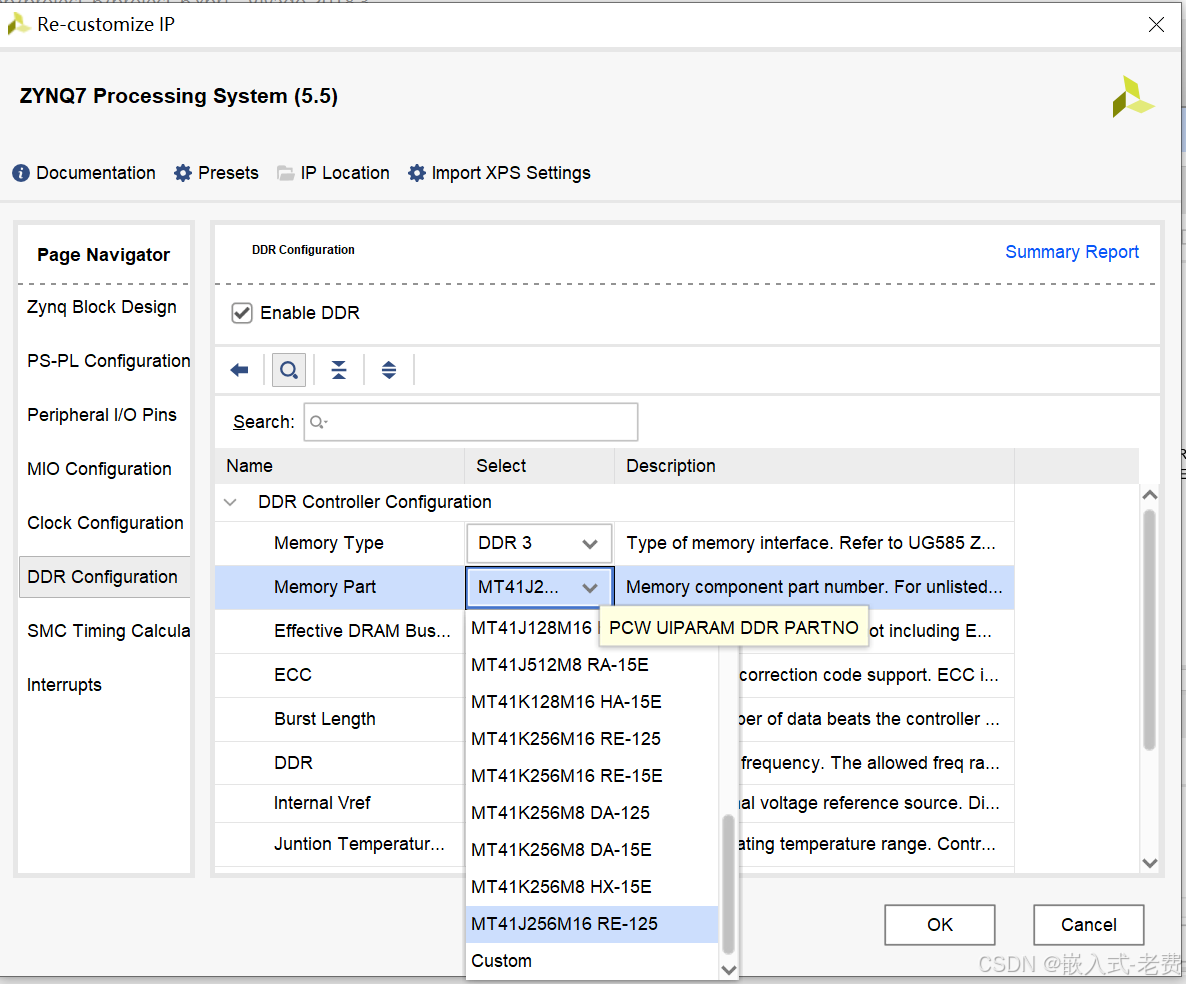
Task: Open the Documentation info icon
Action: point(21,173)
